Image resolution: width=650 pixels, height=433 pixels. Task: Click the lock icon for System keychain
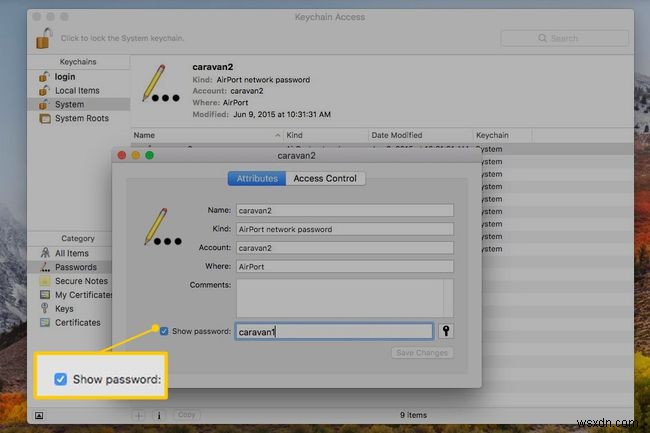tap(44, 38)
